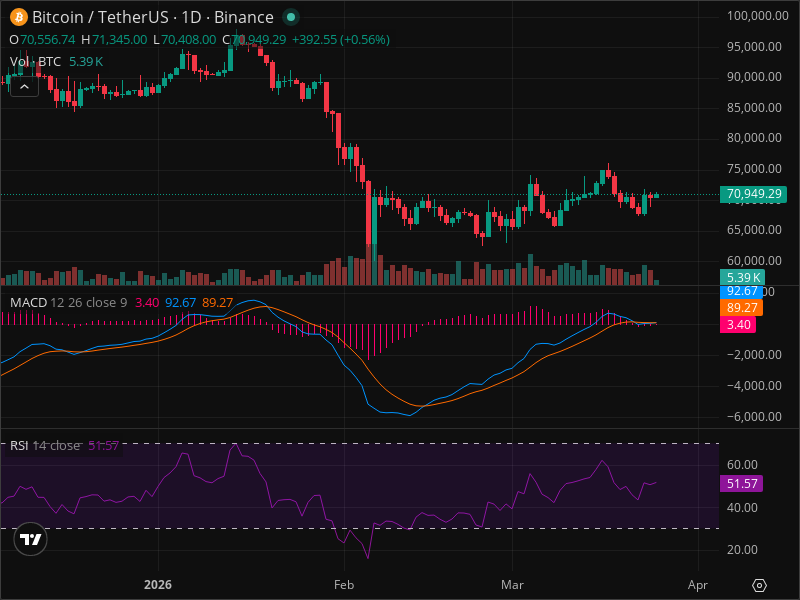Click the Mar date axis label
The width and height of the screenshot is (800, 600).
(x=512, y=585)
